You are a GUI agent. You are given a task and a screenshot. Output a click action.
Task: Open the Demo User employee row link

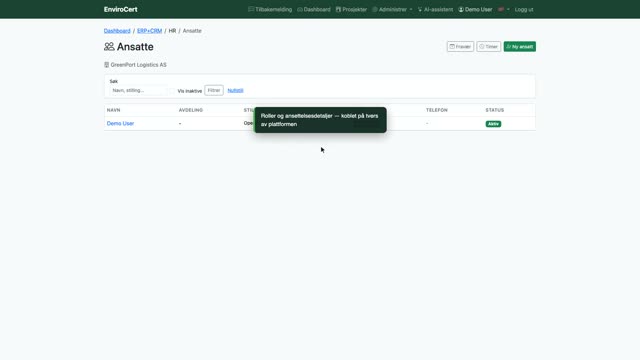[120, 123]
